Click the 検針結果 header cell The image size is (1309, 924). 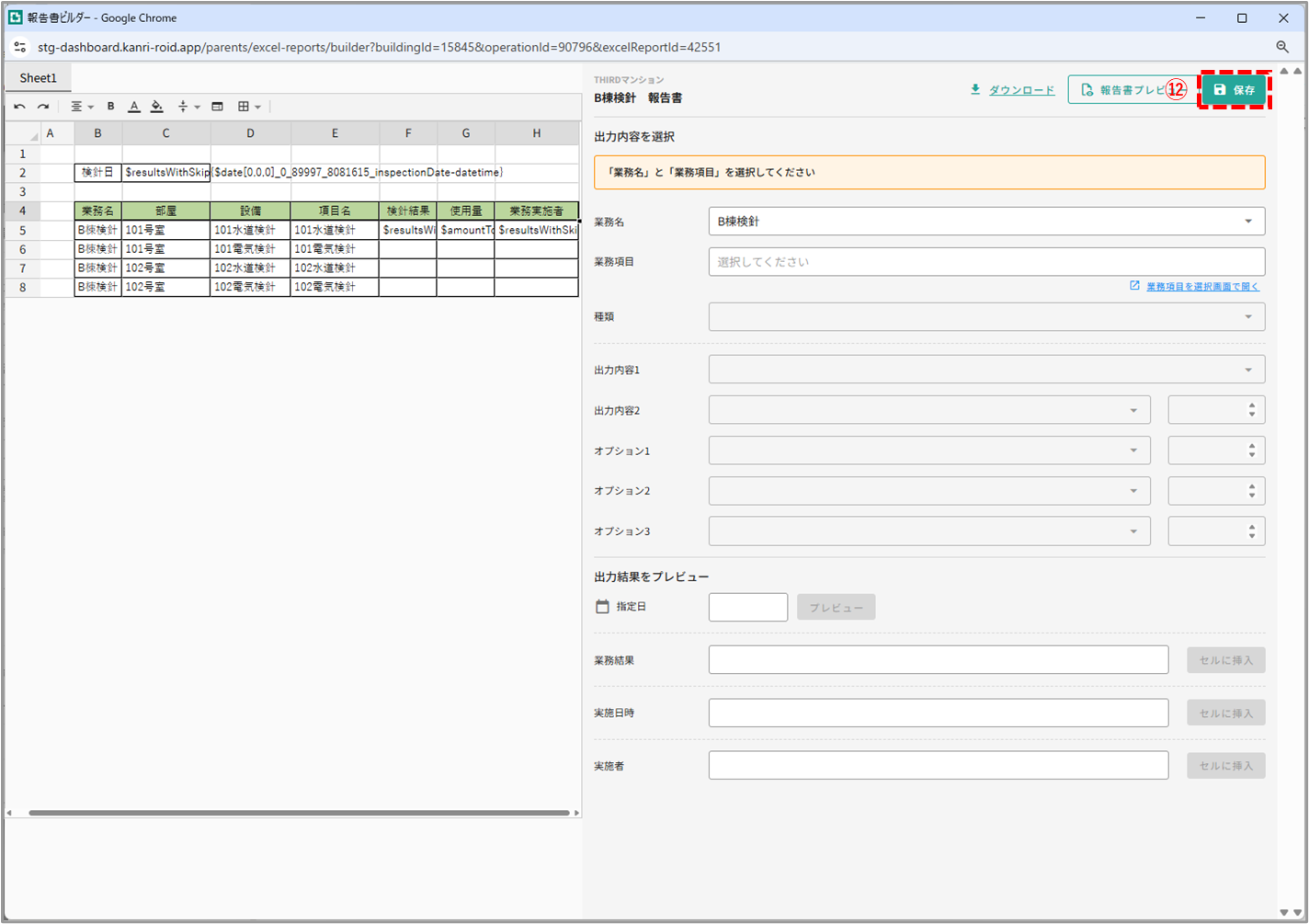408,211
